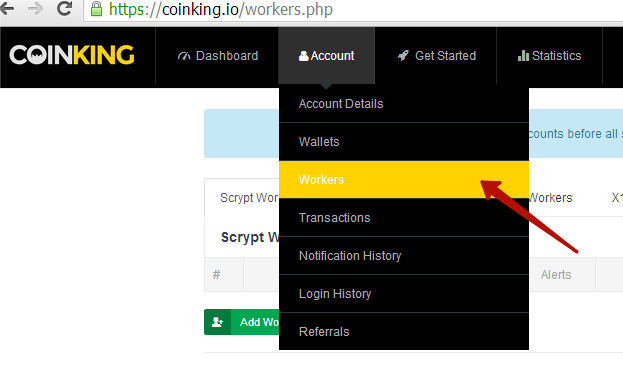Select Wallets from the Account menu

click(404, 141)
